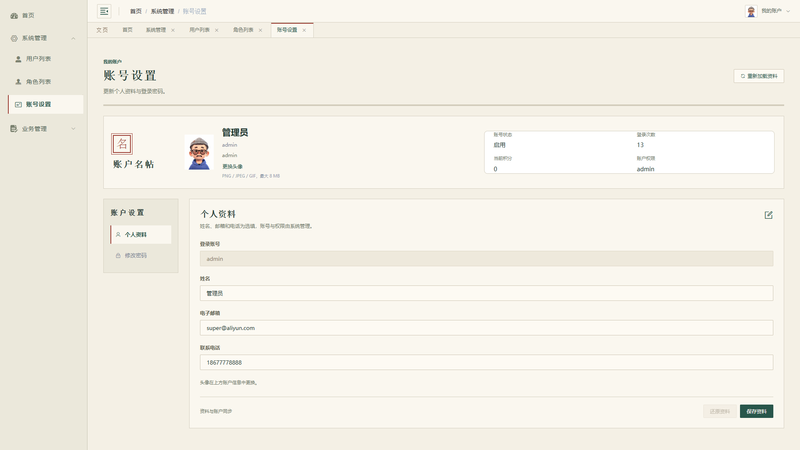Click breadcrumb 账号设置 item
This screenshot has height=450, width=800.
194,11
